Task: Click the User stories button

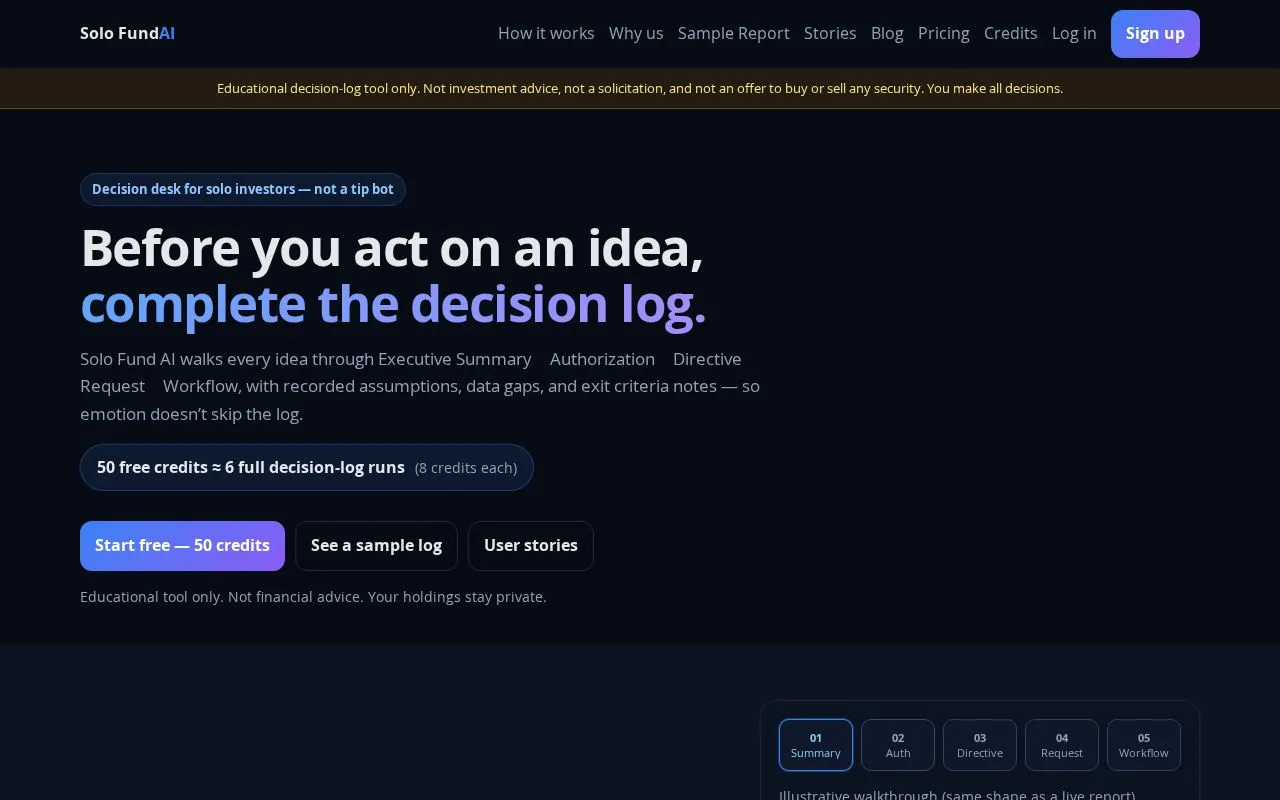Action: tap(531, 546)
